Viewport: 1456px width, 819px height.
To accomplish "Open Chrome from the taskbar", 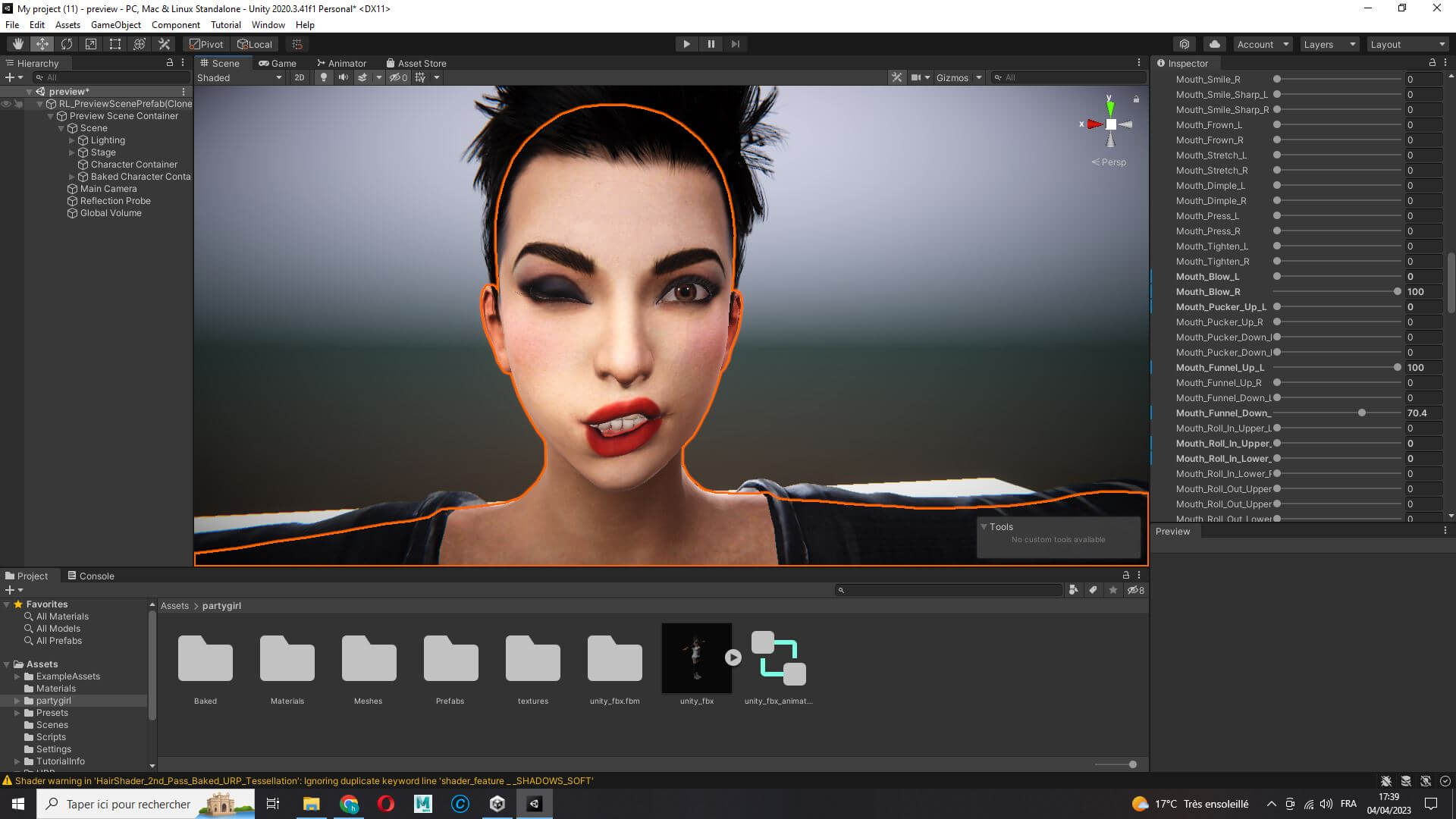I will [x=349, y=804].
